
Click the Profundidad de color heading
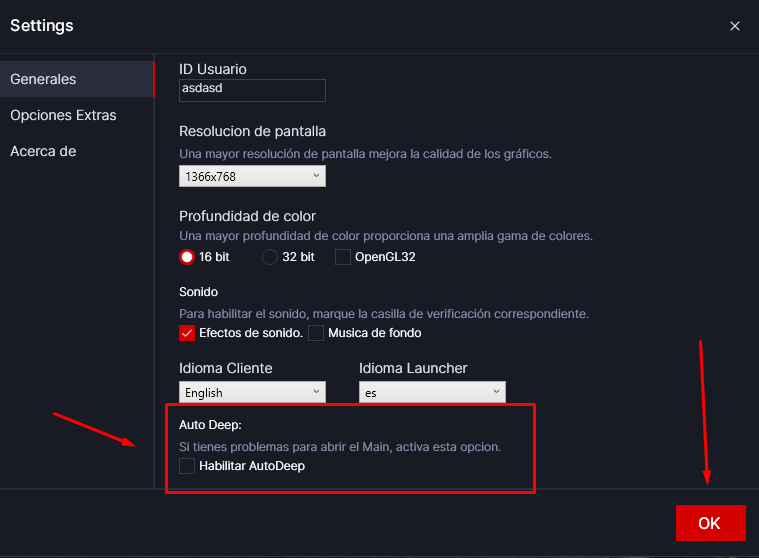(247, 216)
